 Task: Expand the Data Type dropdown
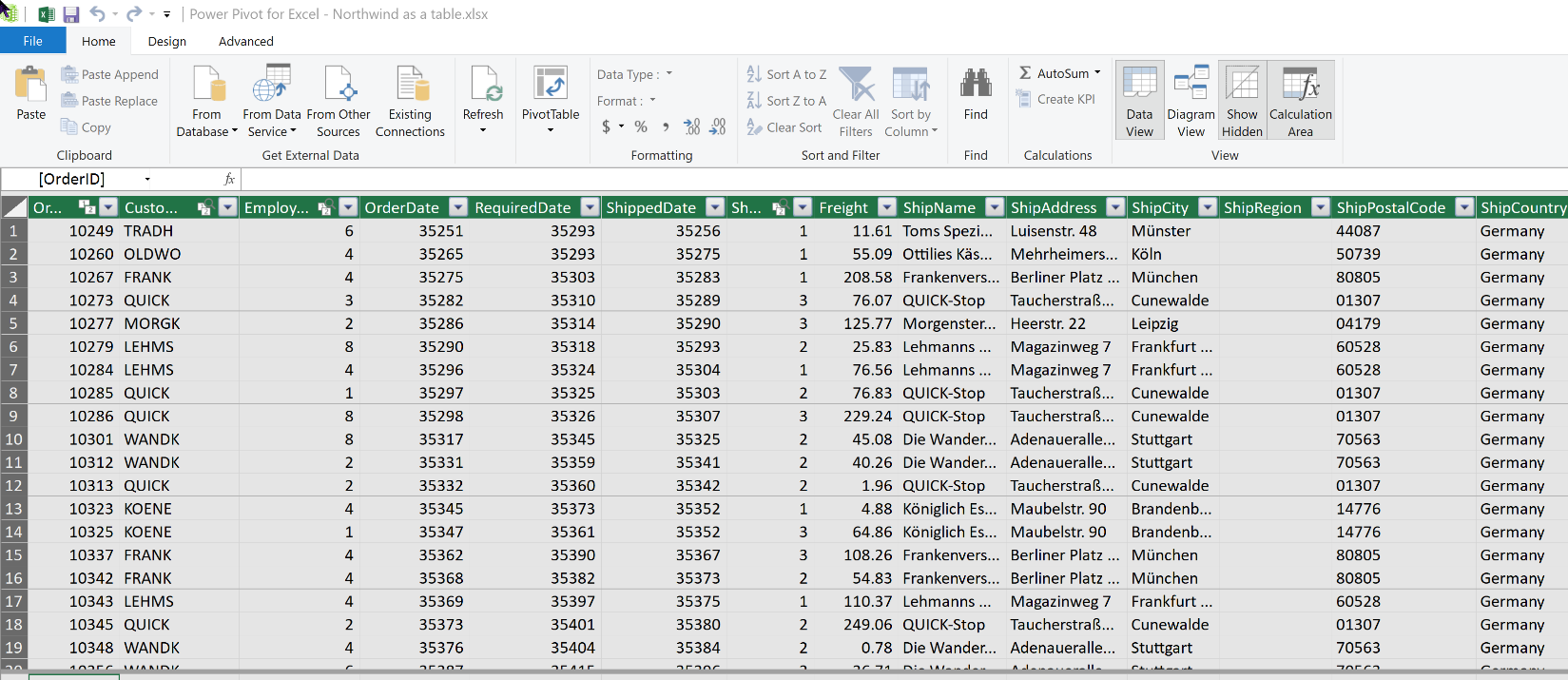(669, 73)
